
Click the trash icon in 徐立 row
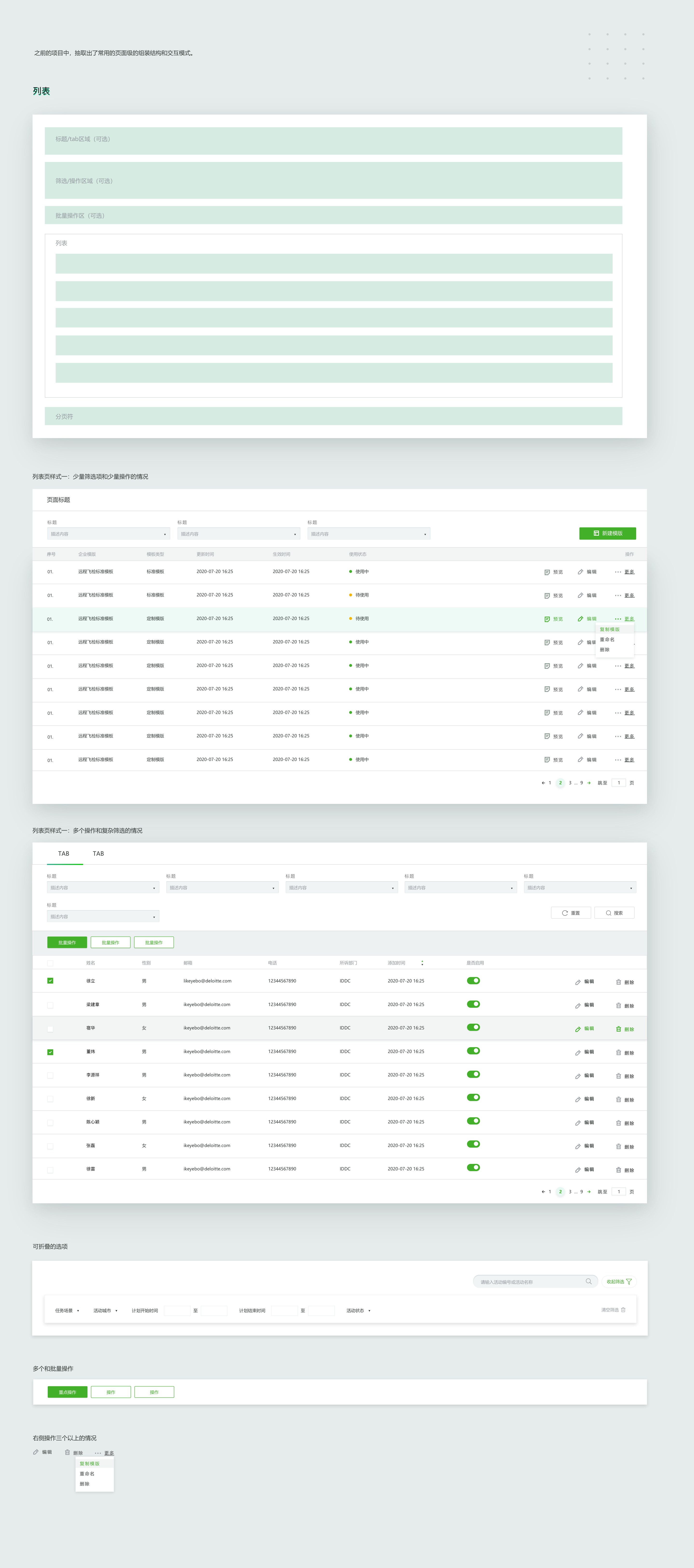619,982
